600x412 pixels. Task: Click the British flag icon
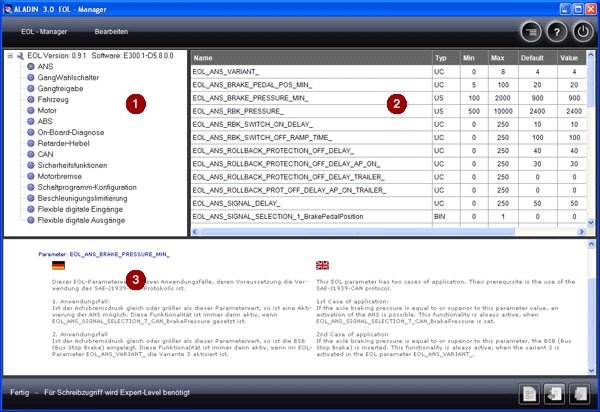click(322, 265)
